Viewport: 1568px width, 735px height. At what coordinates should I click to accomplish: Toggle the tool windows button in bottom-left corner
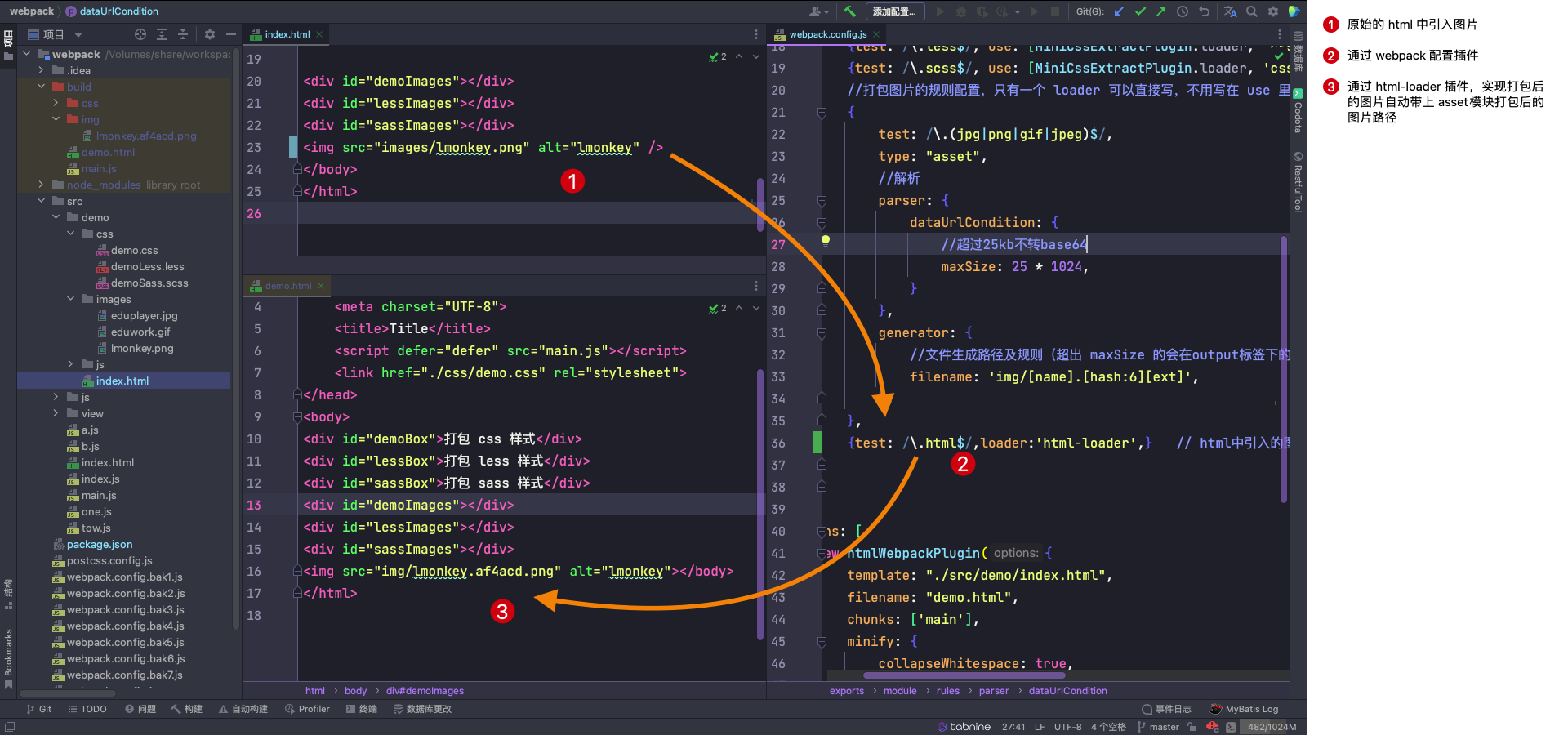(9, 727)
